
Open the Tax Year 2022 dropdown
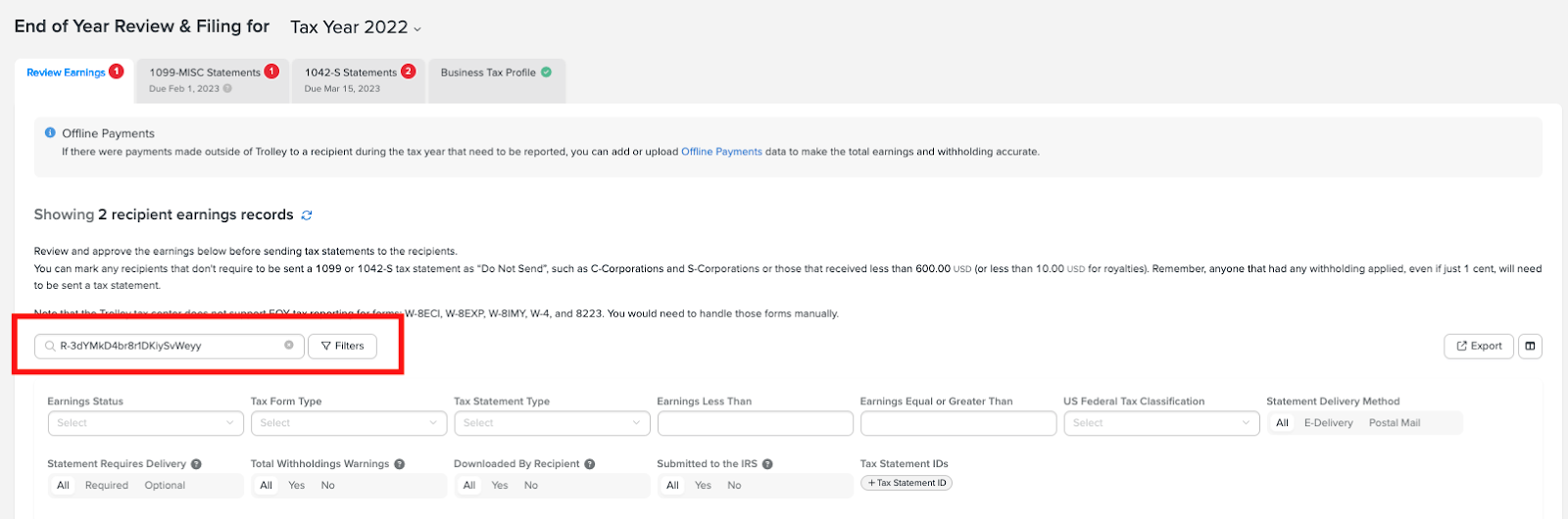(x=356, y=27)
